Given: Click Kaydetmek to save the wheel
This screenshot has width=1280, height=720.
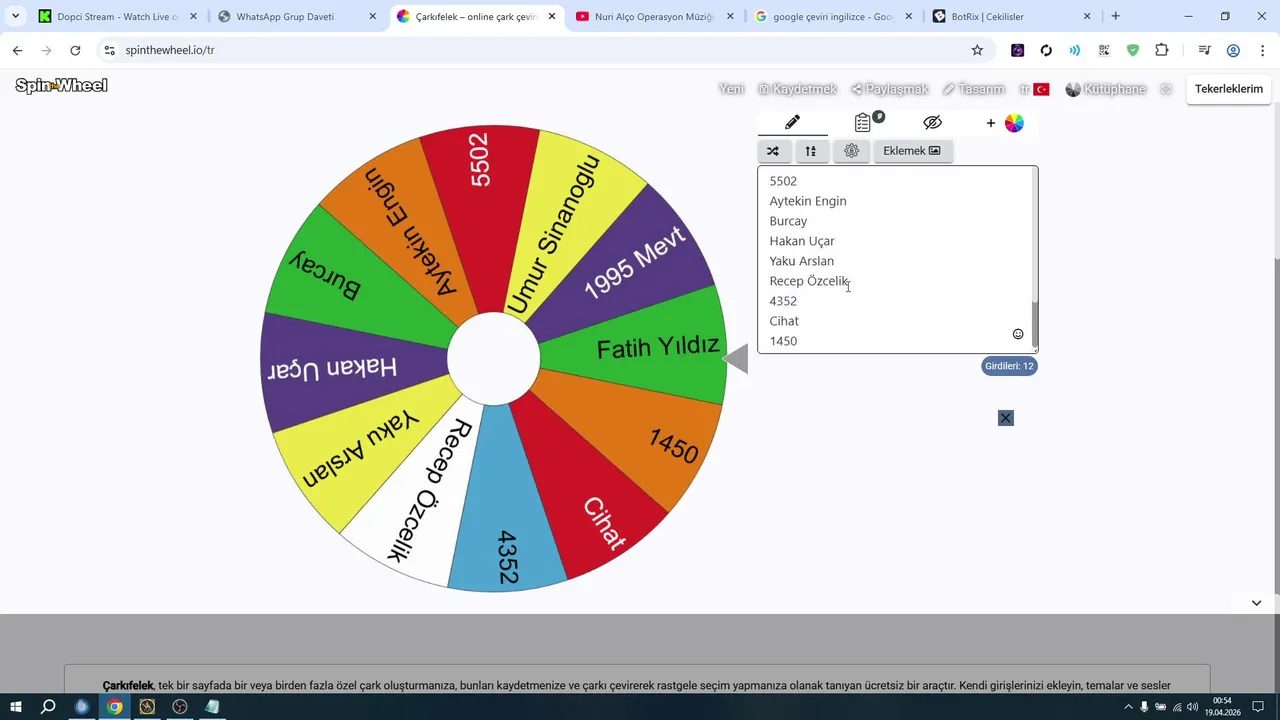Looking at the screenshot, I should pos(797,89).
